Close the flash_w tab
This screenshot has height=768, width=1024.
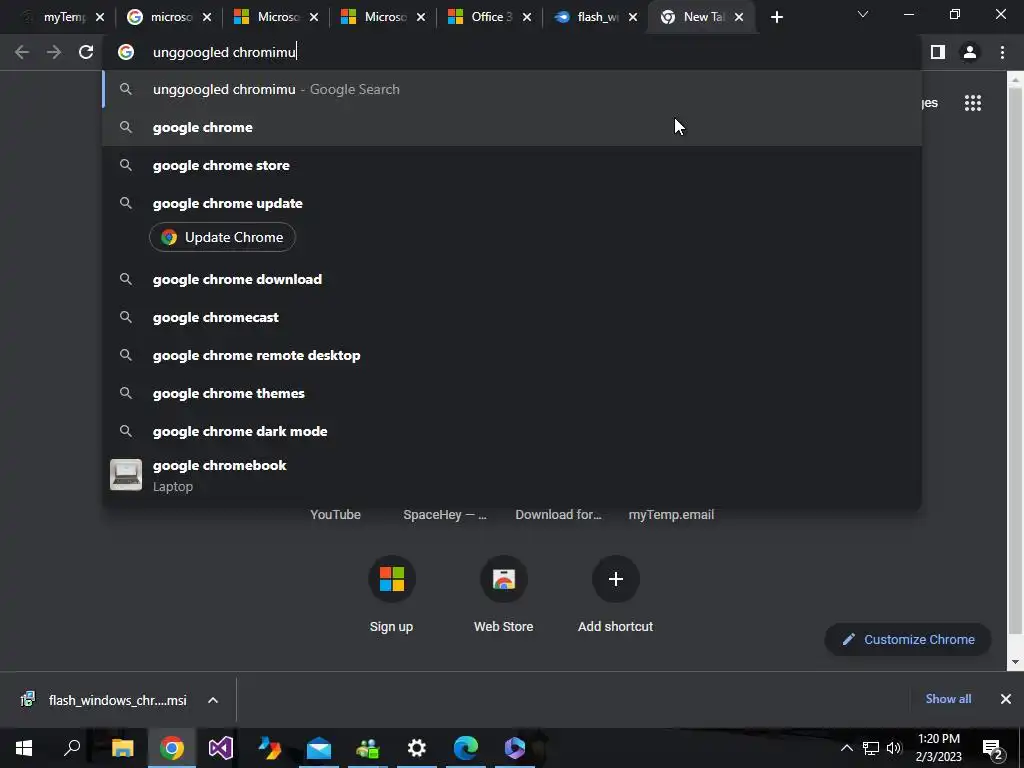tap(633, 18)
